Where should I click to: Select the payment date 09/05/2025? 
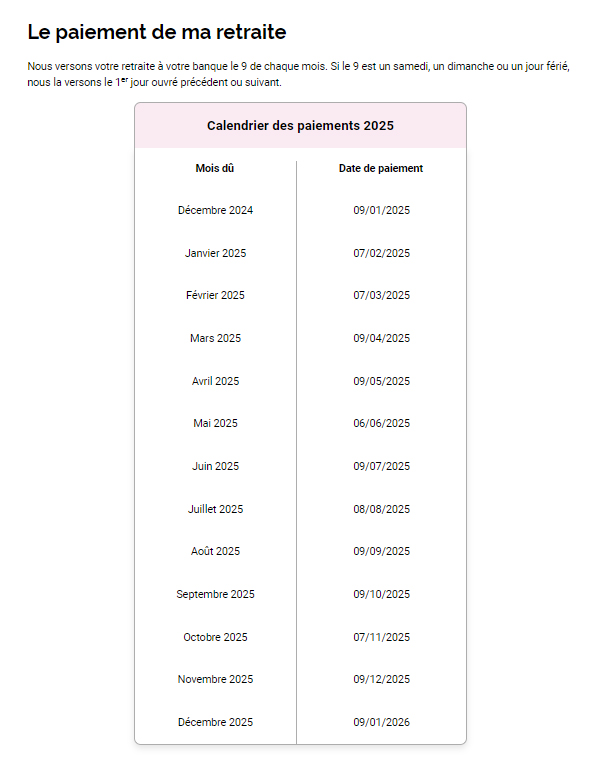[x=381, y=381]
